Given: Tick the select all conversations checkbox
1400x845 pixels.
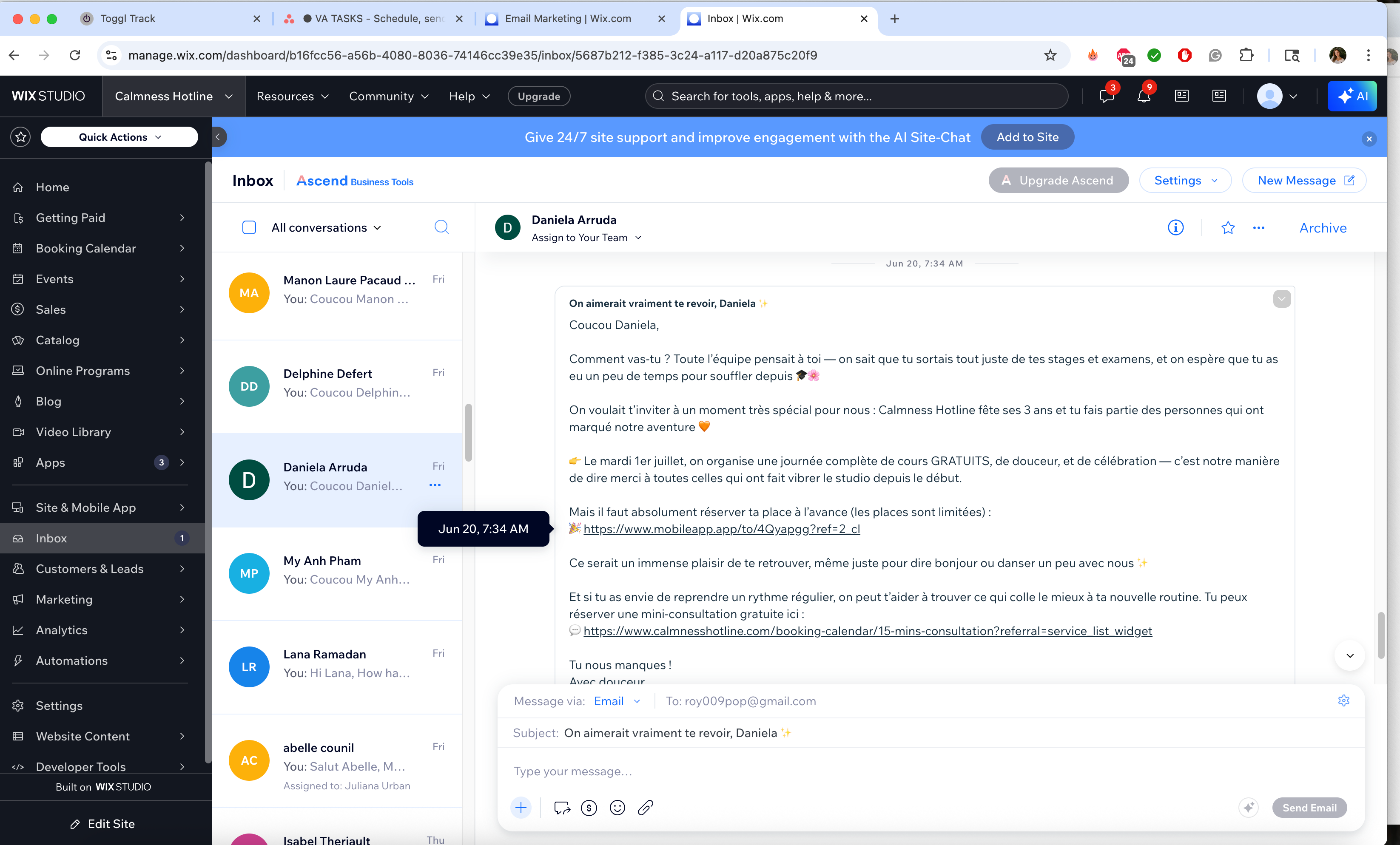Looking at the screenshot, I should point(249,228).
